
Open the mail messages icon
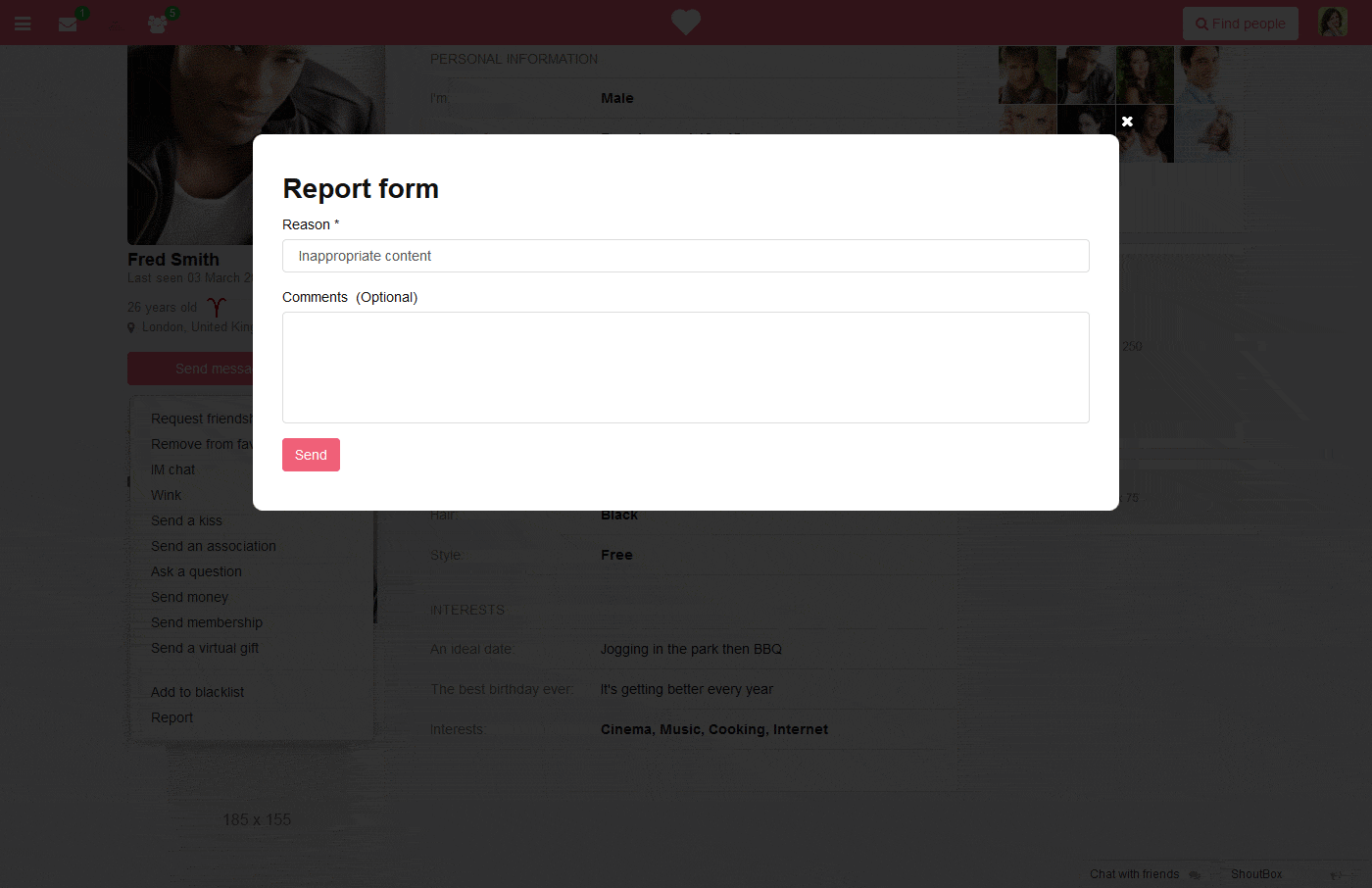pos(68,25)
